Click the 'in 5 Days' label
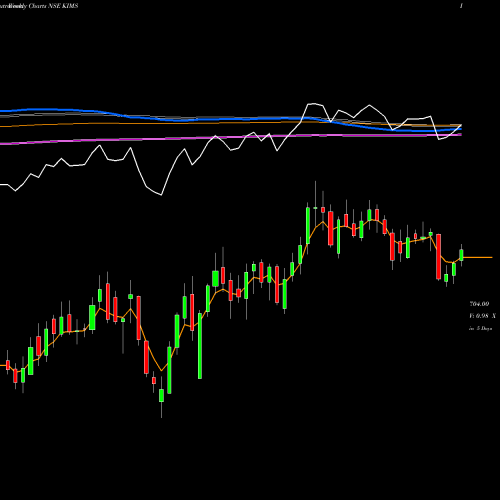This screenshot has width=500, height=500. pyautogui.click(x=480, y=328)
